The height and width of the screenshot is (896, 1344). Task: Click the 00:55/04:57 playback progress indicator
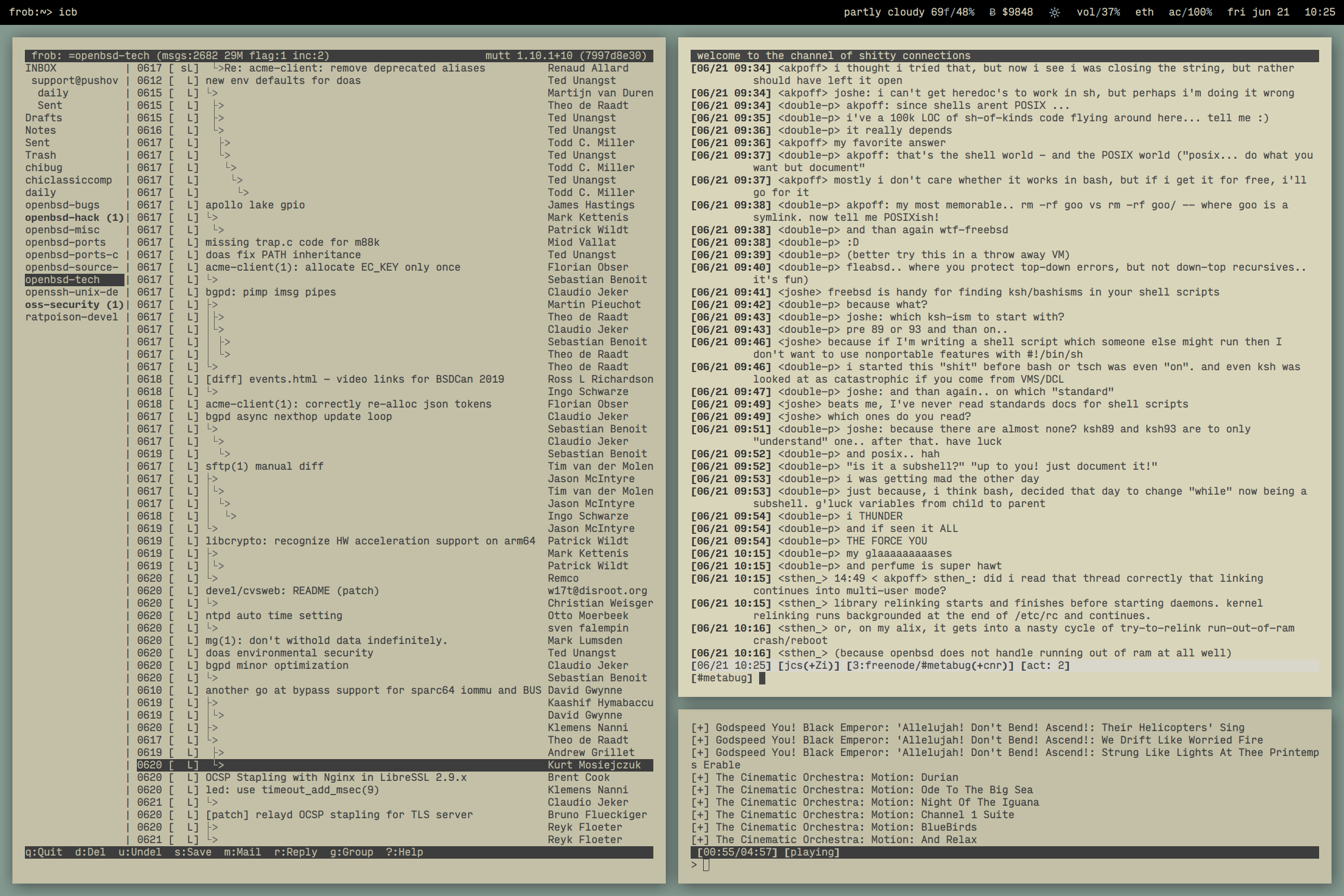(x=737, y=852)
